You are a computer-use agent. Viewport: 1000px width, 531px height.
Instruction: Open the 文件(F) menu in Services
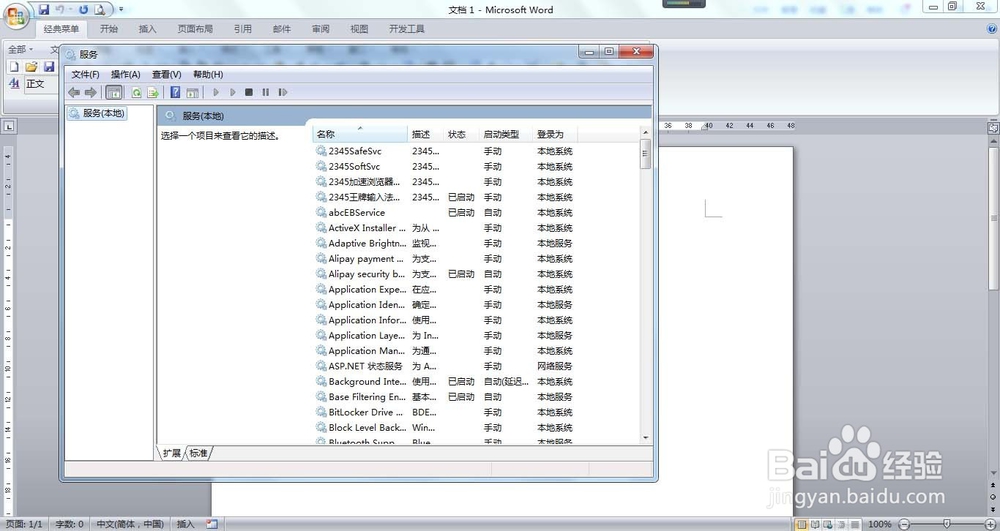[x=85, y=75]
